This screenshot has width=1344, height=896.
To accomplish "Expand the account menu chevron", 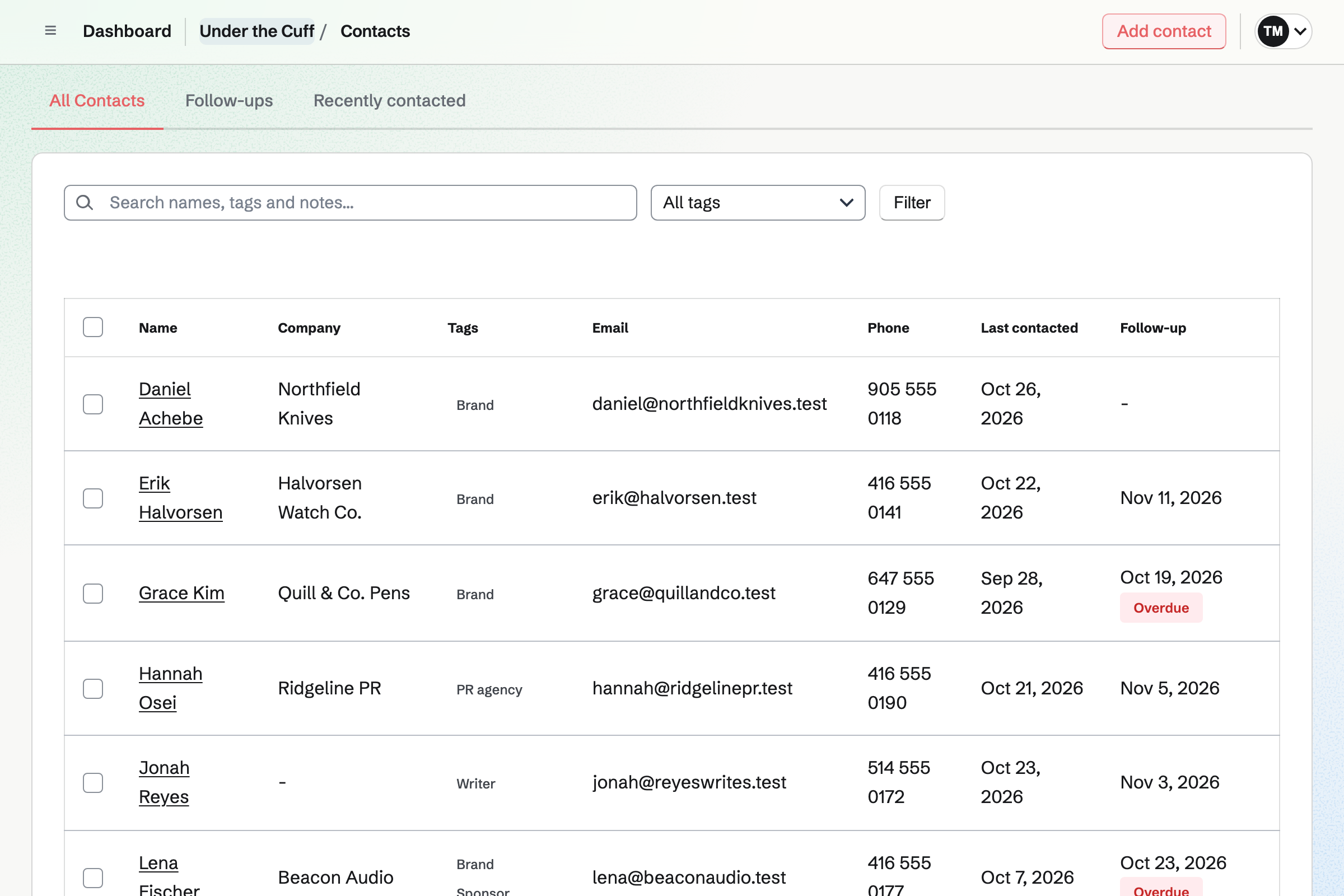I will [1300, 31].
